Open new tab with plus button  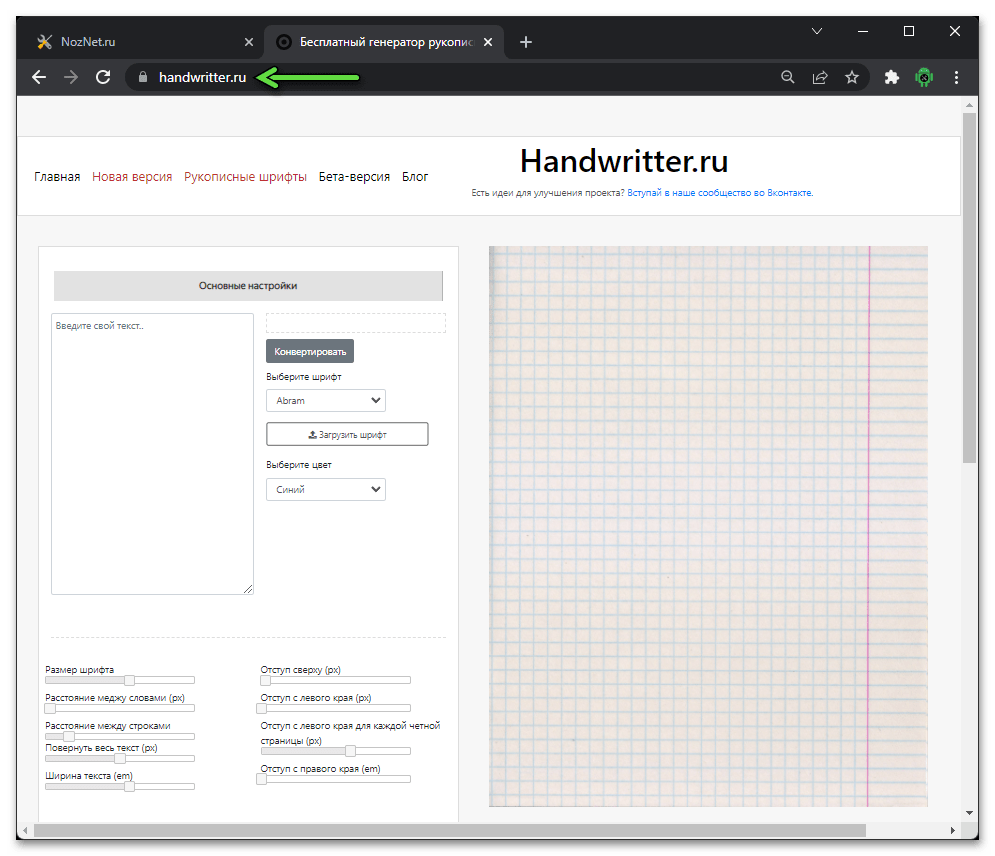pos(526,42)
